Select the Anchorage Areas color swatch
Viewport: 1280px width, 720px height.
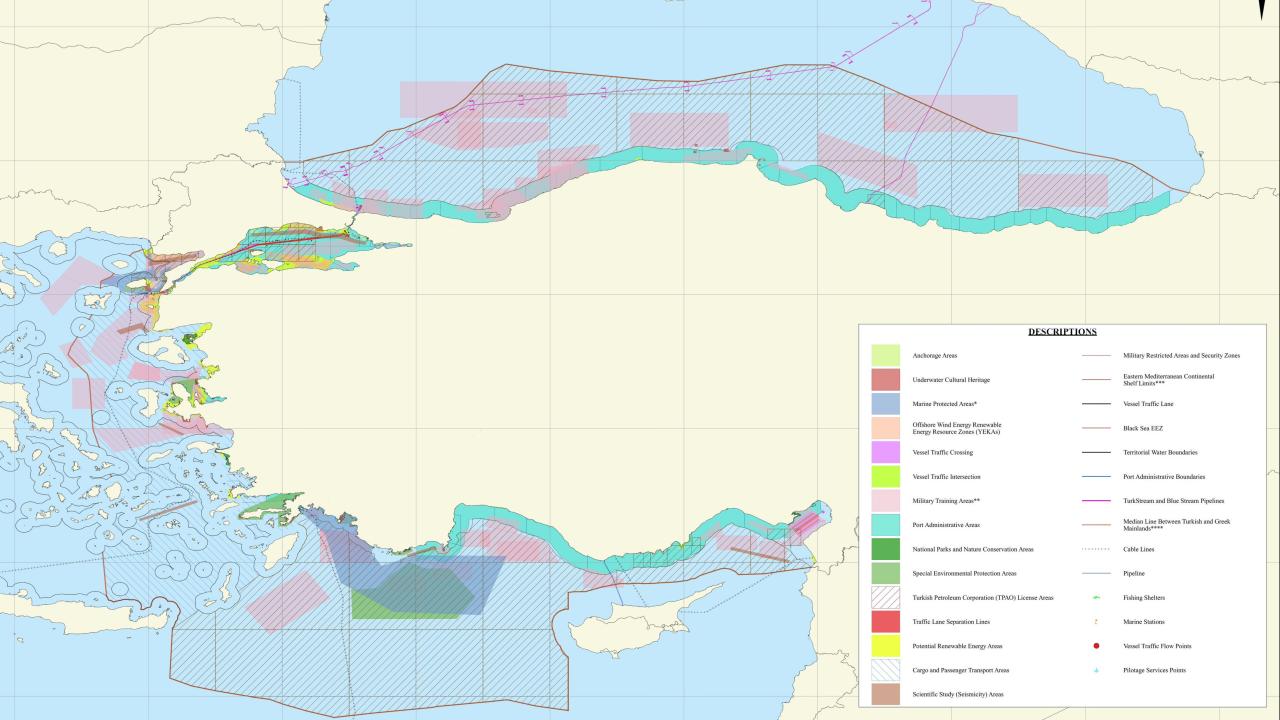coord(887,355)
